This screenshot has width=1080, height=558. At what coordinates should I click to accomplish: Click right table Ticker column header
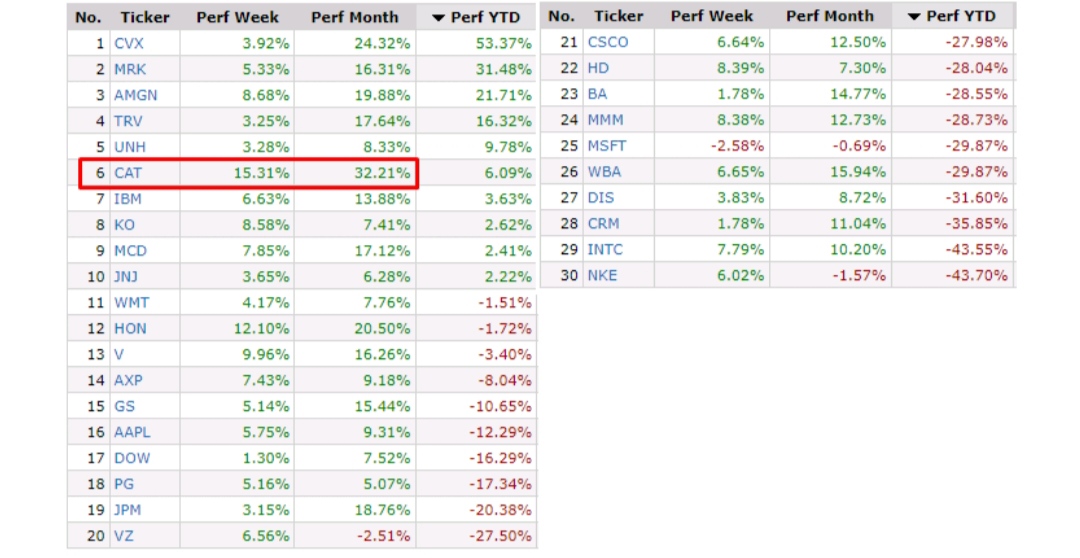[619, 16]
